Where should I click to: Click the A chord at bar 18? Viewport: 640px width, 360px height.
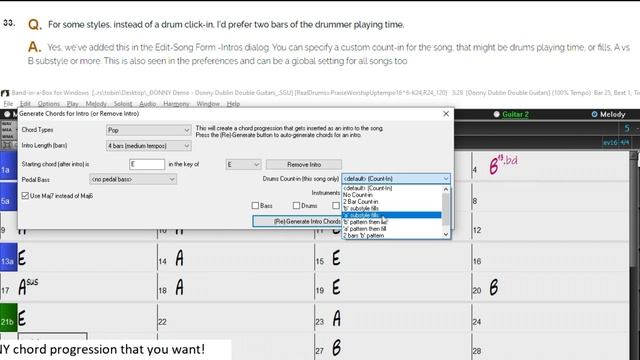[x=179, y=287]
